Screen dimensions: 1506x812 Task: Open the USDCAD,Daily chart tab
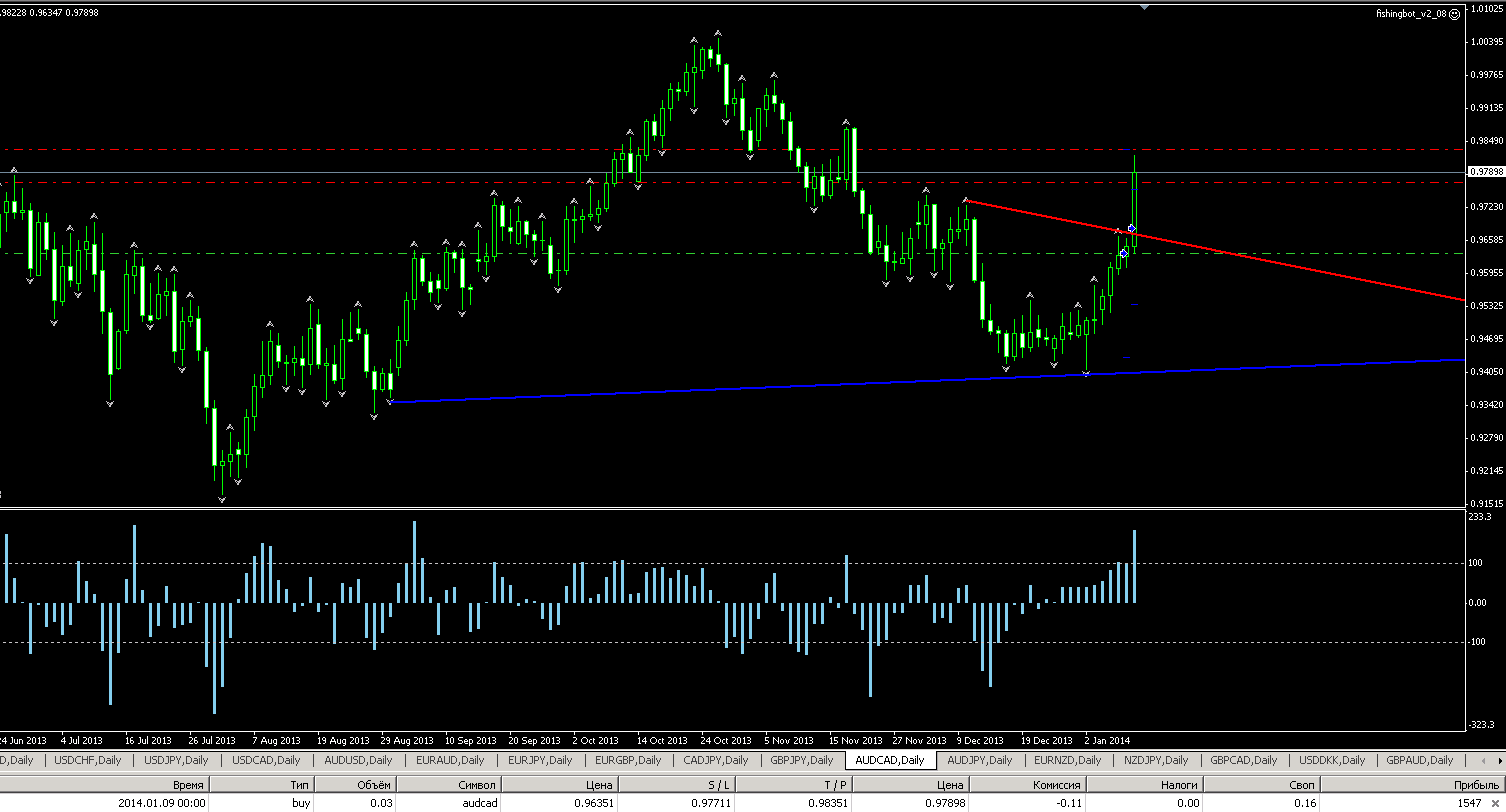pyautogui.click(x=266, y=761)
